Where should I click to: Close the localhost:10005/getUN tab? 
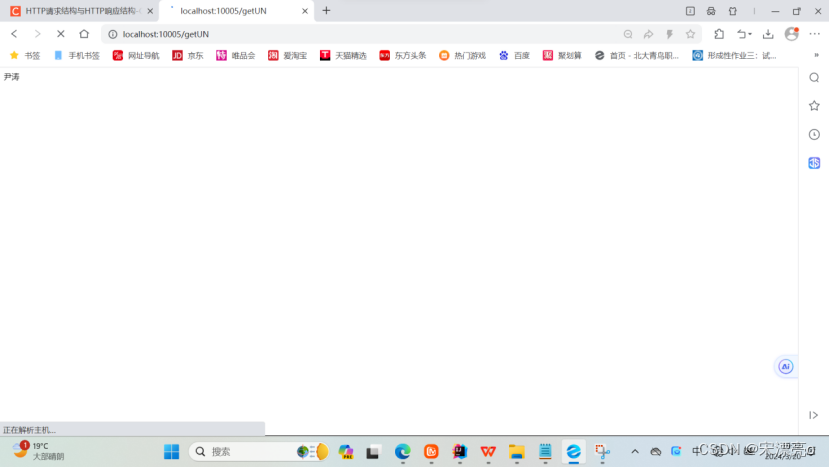point(305,11)
